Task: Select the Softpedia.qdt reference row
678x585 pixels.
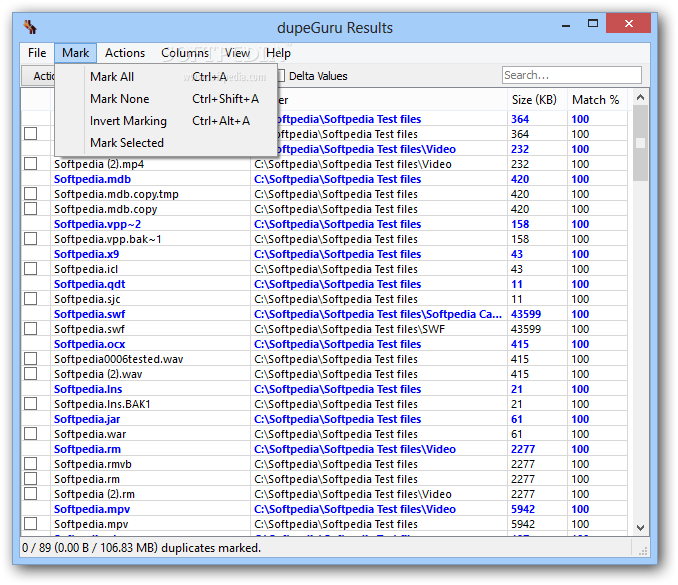Action: [324, 284]
